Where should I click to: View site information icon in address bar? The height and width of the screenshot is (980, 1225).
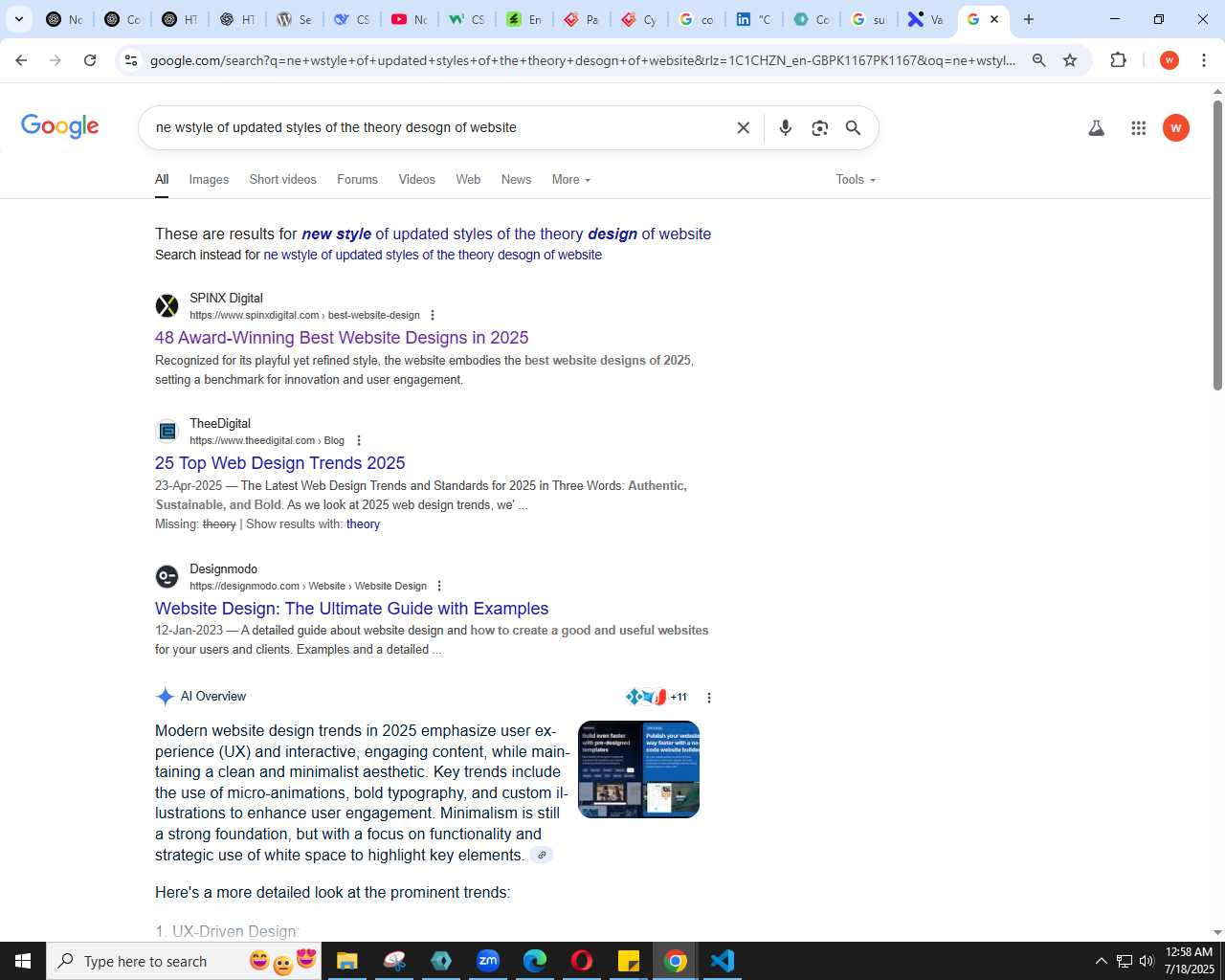(x=131, y=60)
